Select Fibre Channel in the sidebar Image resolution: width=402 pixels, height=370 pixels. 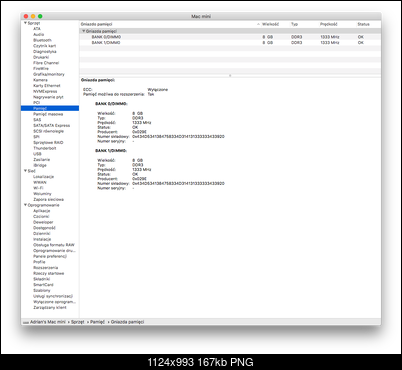46,63
